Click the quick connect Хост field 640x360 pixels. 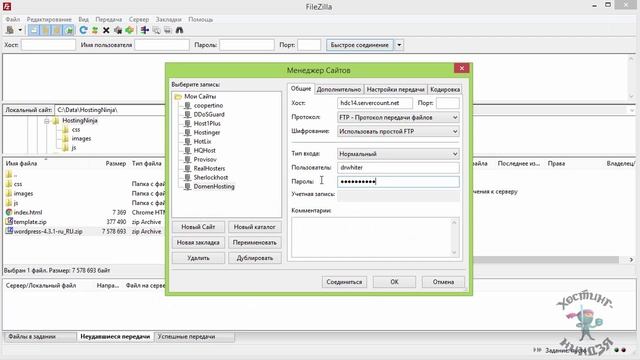point(48,45)
